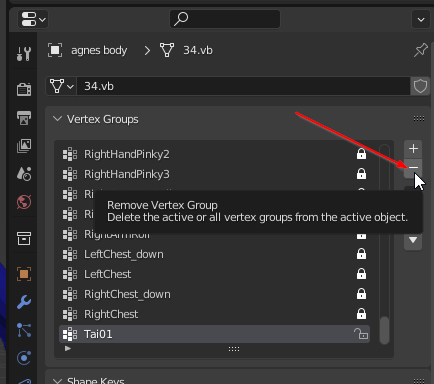Open the Render properties tab
This screenshot has height=384, width=434.
[x=24, y=89]
